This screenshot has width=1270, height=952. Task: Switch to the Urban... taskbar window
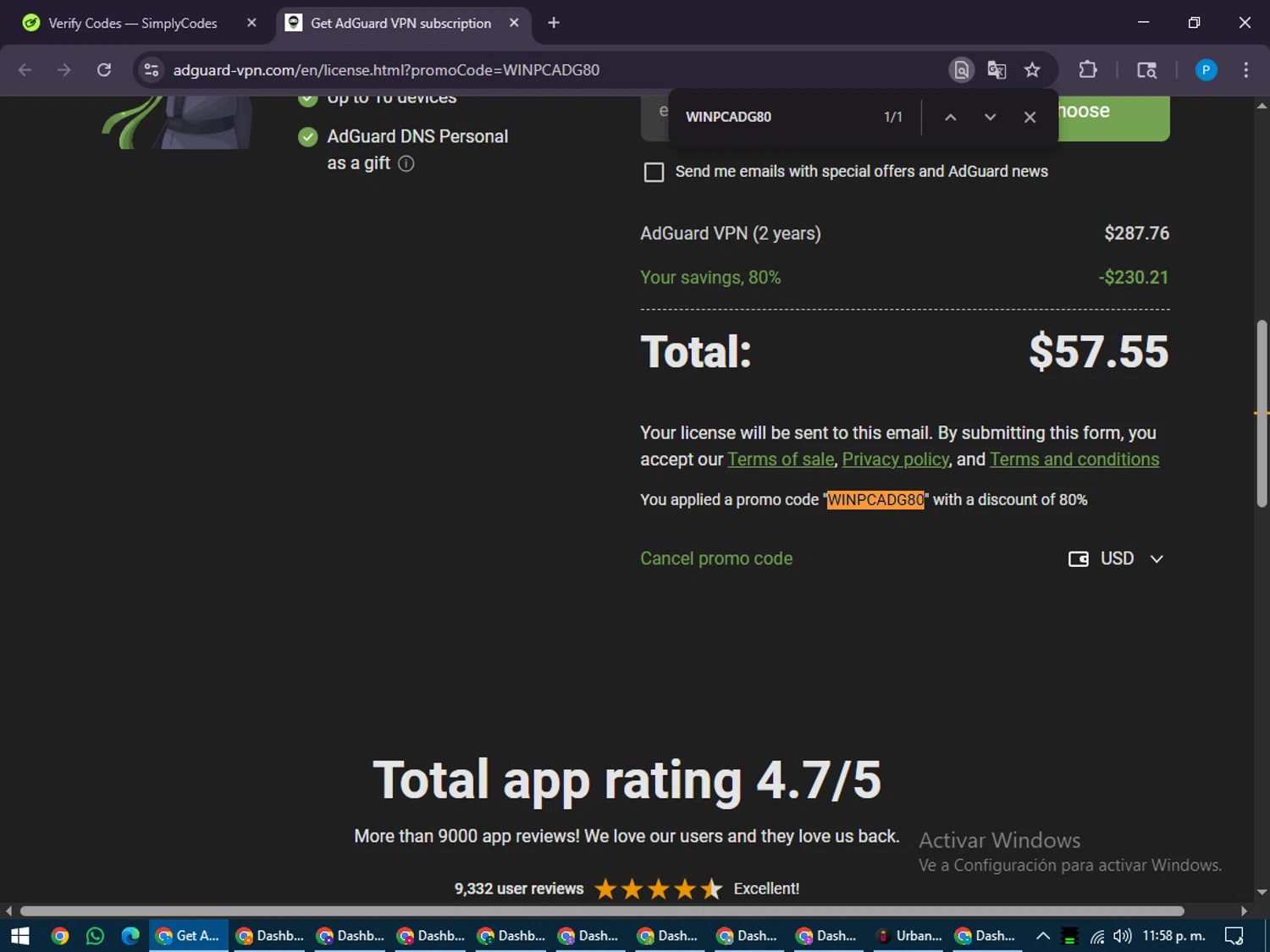pyautogui.click(x=909, y=936)
